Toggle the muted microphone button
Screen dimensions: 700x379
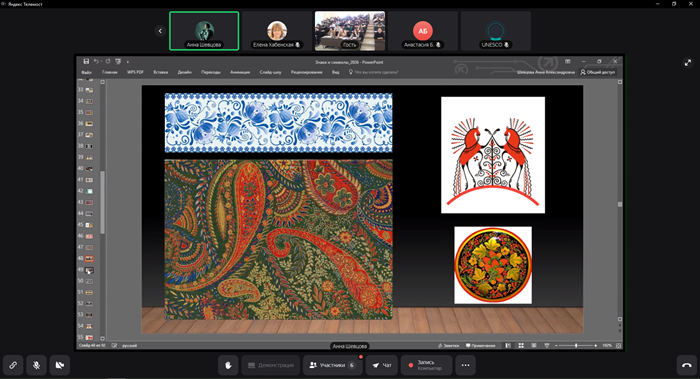tap(37, 365)
